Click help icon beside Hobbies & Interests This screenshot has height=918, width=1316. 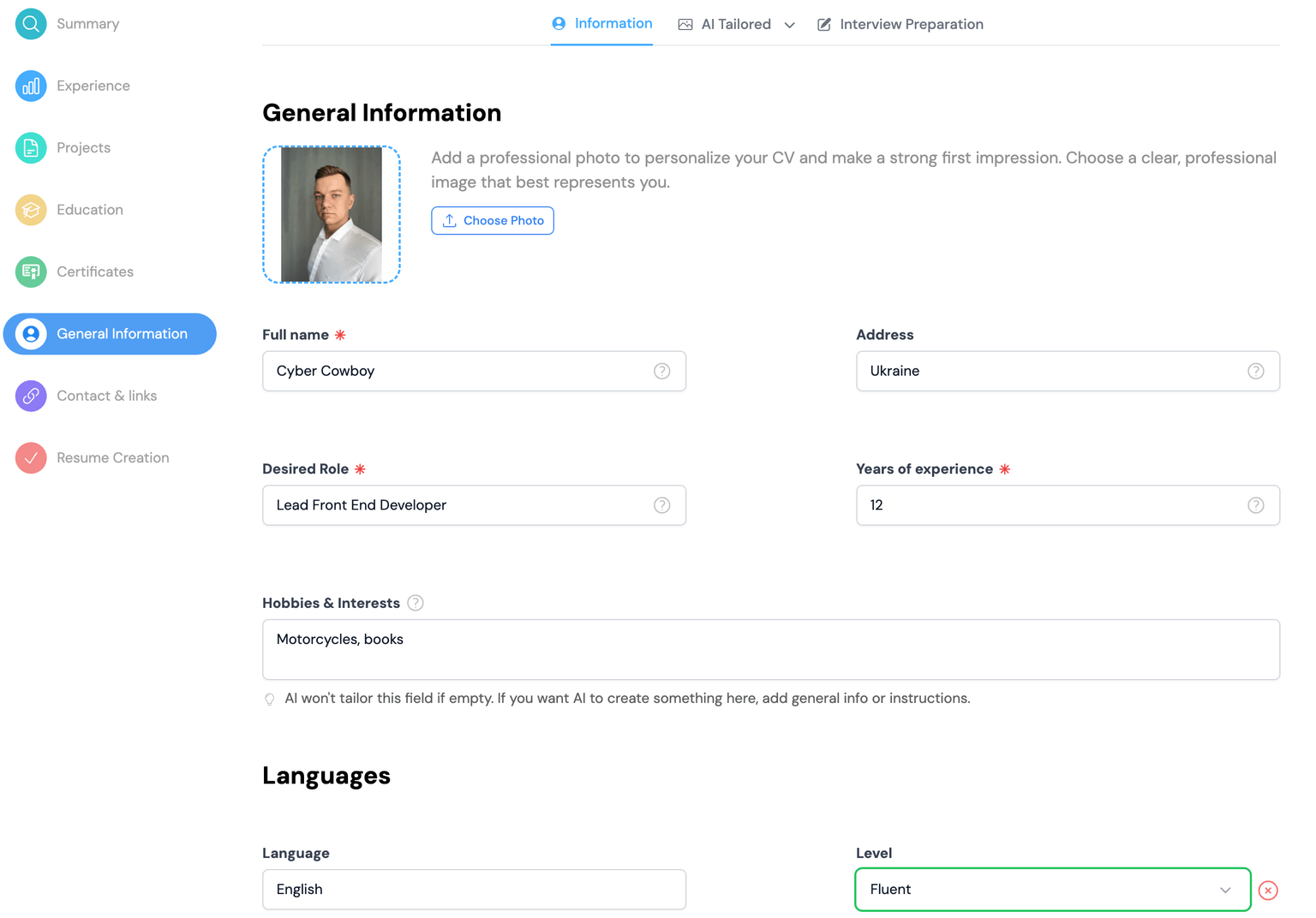(x=416, y=603)
